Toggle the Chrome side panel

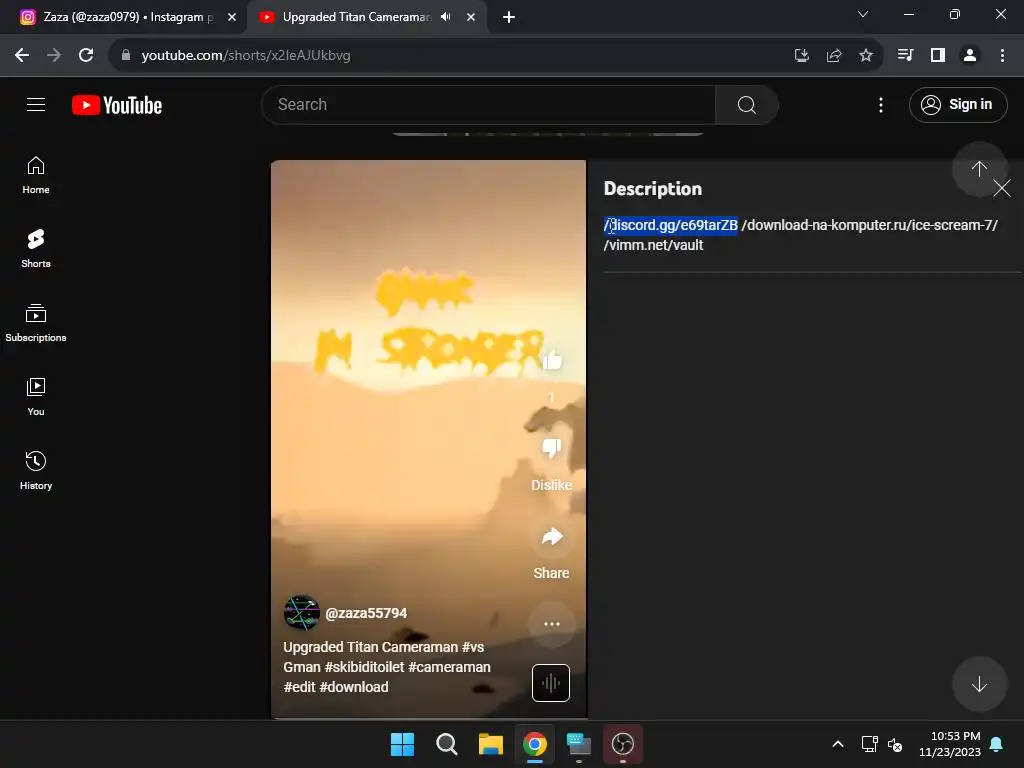click(x=938, y=56)
